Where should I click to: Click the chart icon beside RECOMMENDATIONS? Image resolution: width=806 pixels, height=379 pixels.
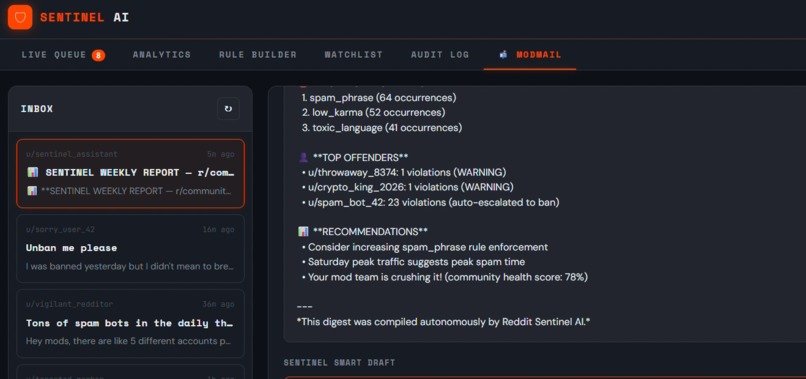tap(303, 231)
